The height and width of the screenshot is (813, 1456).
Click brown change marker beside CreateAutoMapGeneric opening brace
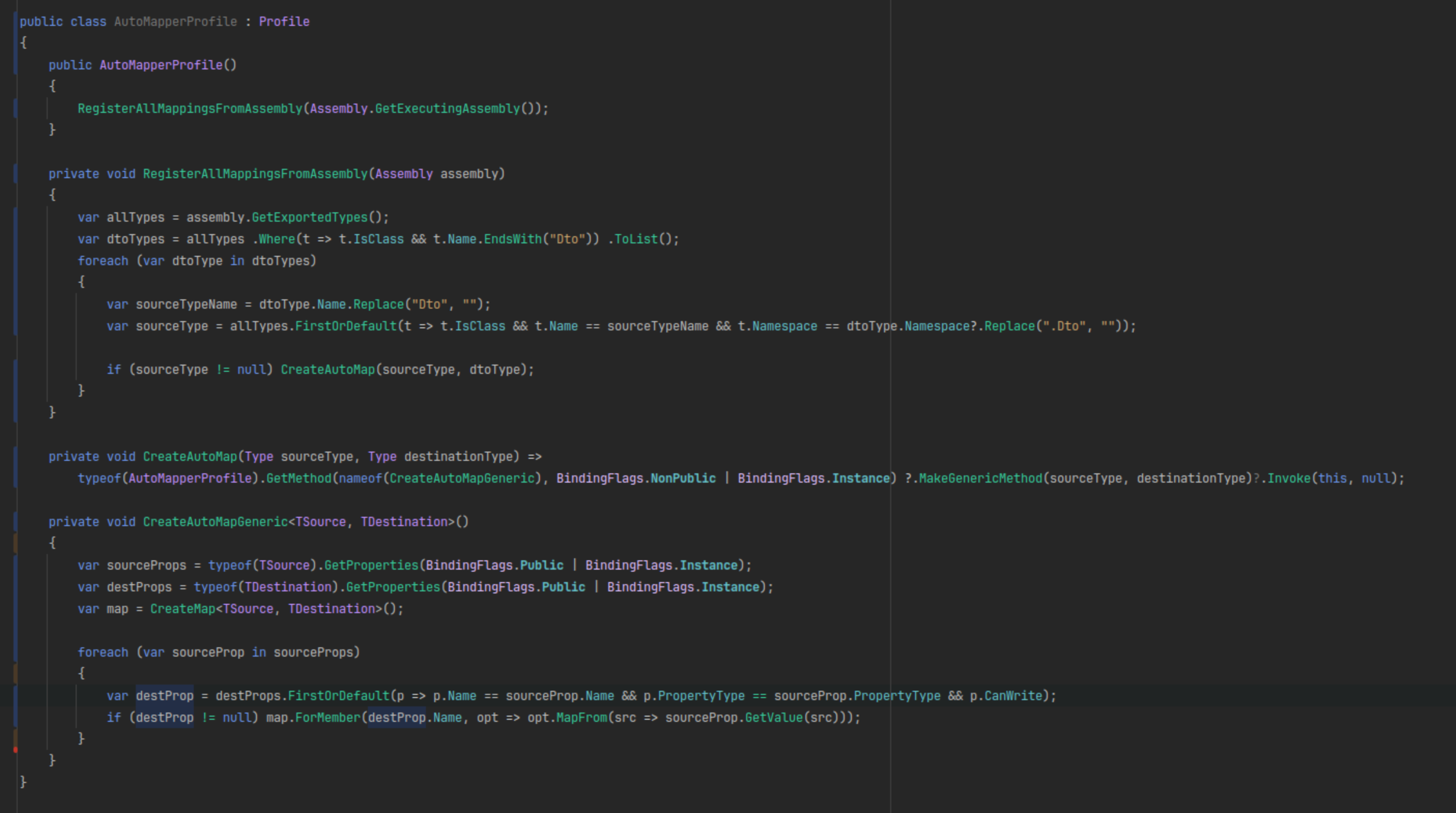15,543
